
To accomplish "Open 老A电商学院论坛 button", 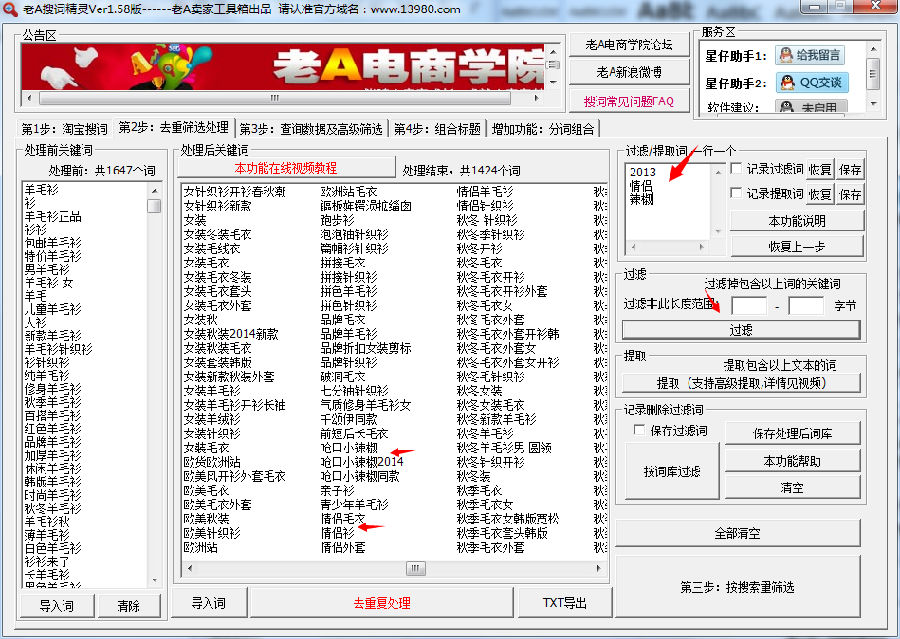I will point(629,44).
